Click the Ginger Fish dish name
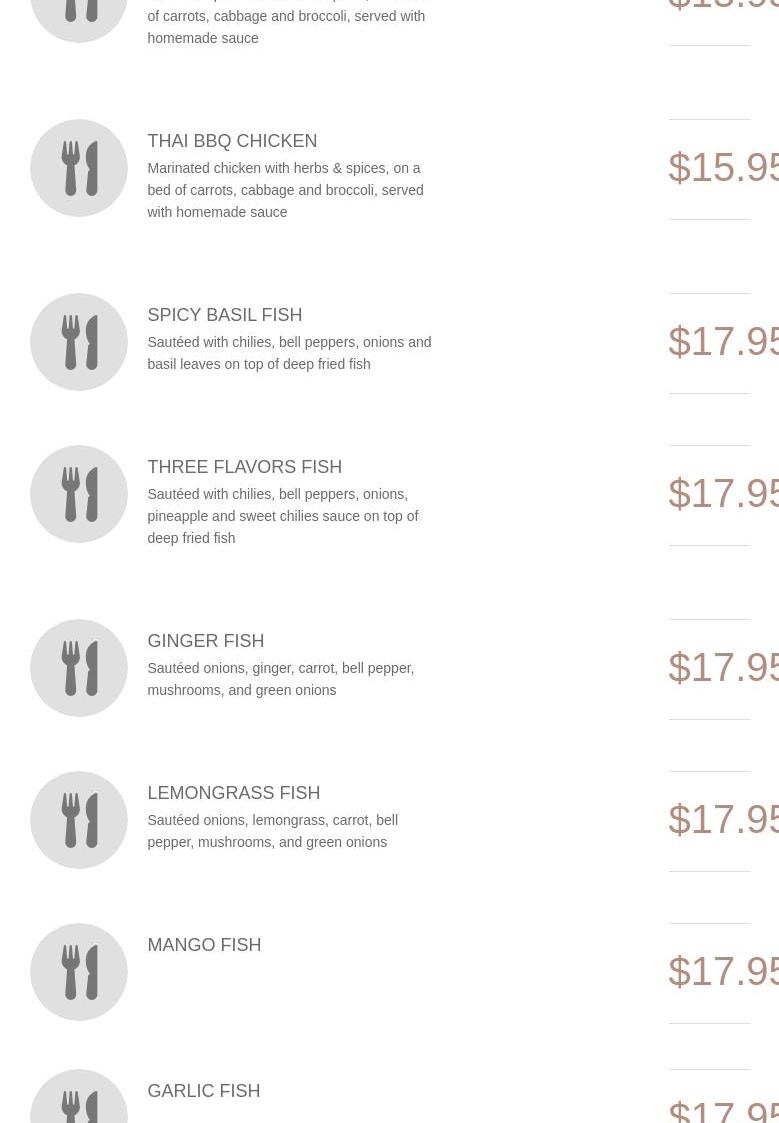779x1123 pixels. point(205,641)
